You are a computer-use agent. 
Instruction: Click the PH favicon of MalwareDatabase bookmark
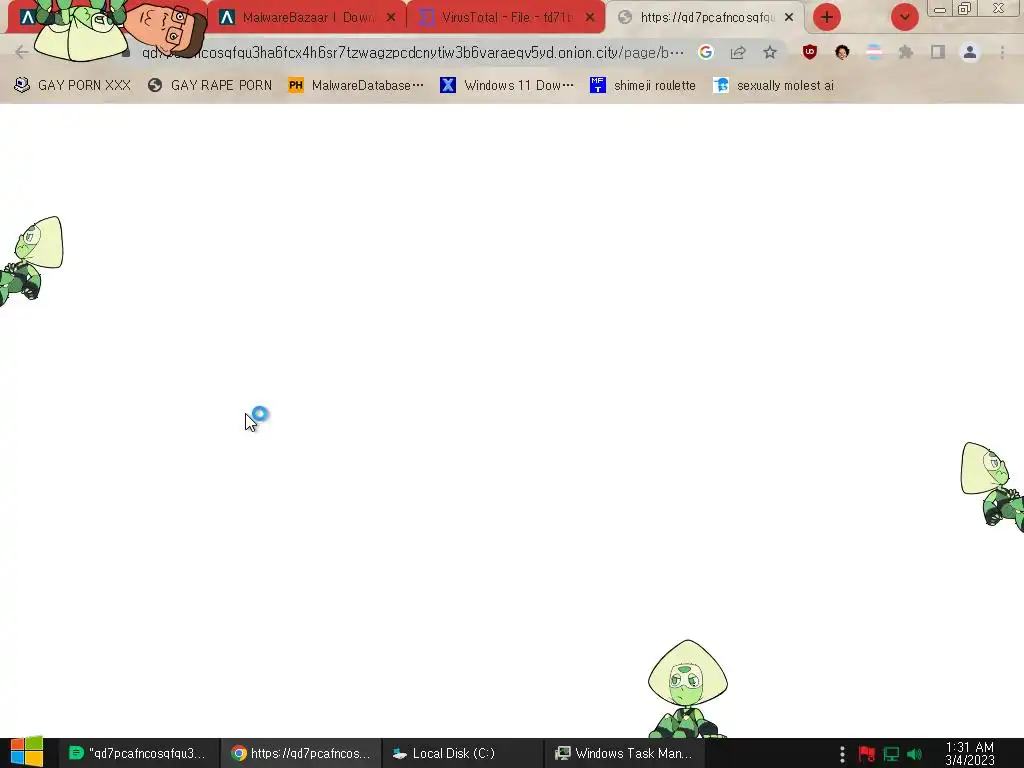point(296,85)
